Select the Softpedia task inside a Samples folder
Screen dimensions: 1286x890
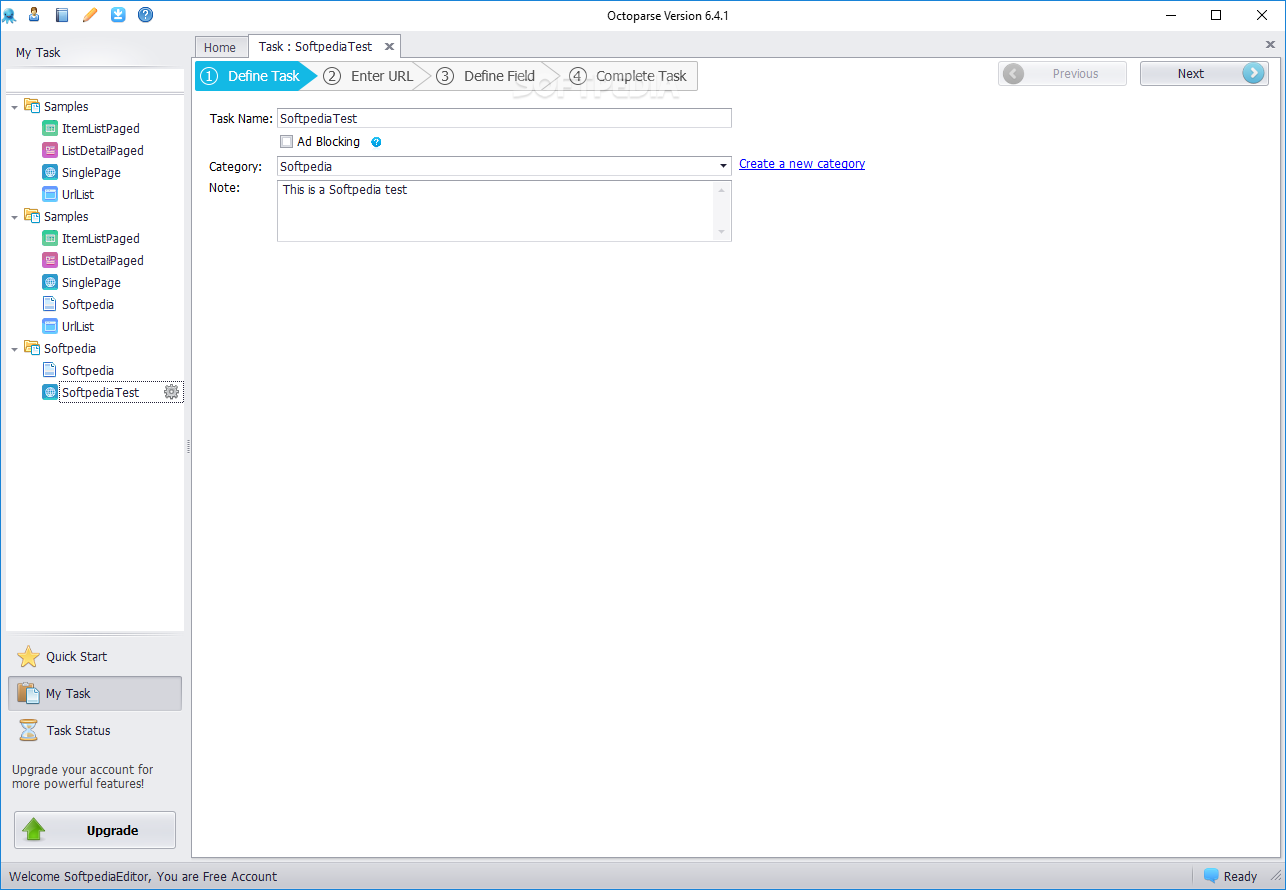coord(88,305)
